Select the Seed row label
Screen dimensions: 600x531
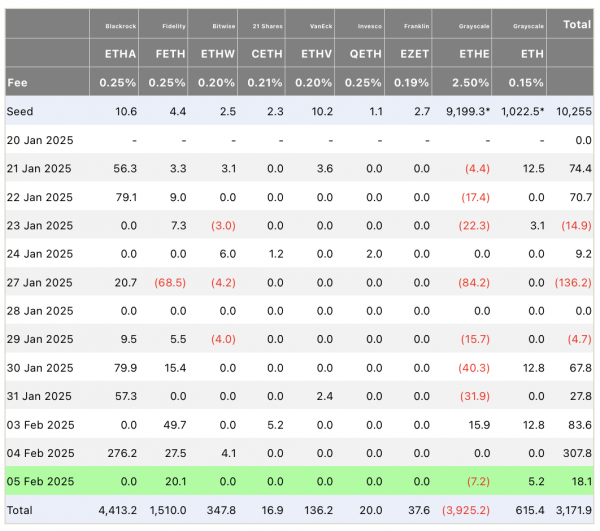(20, 111)
